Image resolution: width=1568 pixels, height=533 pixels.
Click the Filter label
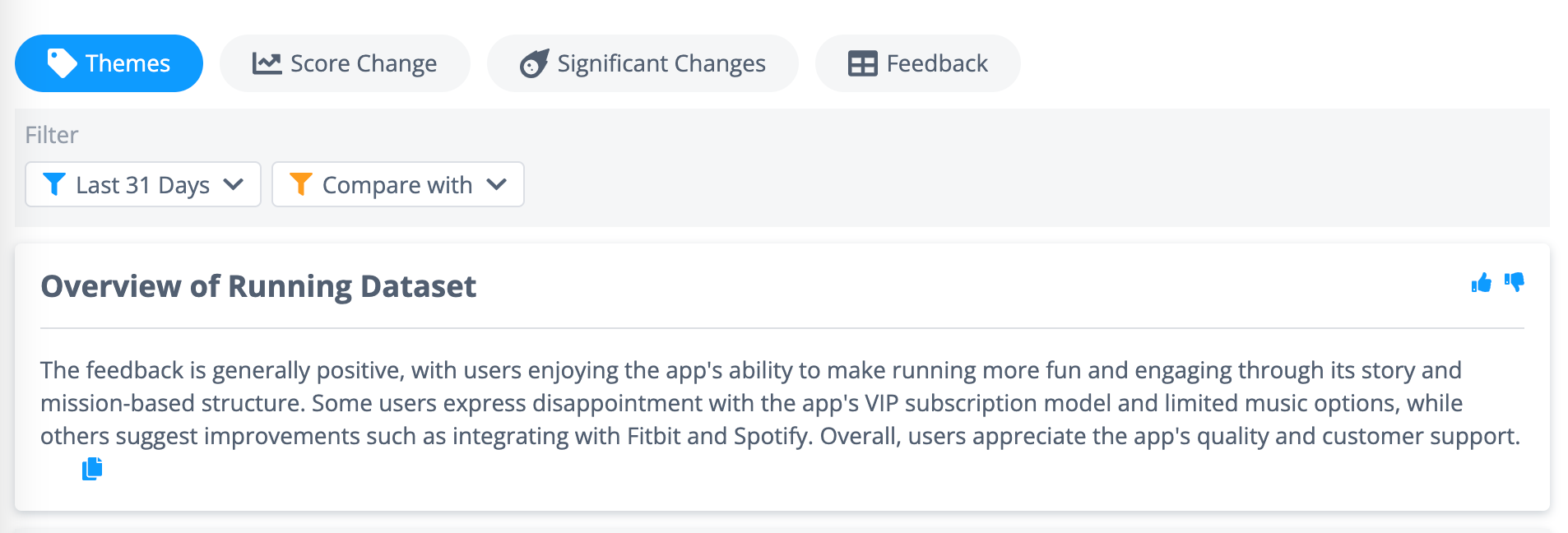tap(52, 135)
